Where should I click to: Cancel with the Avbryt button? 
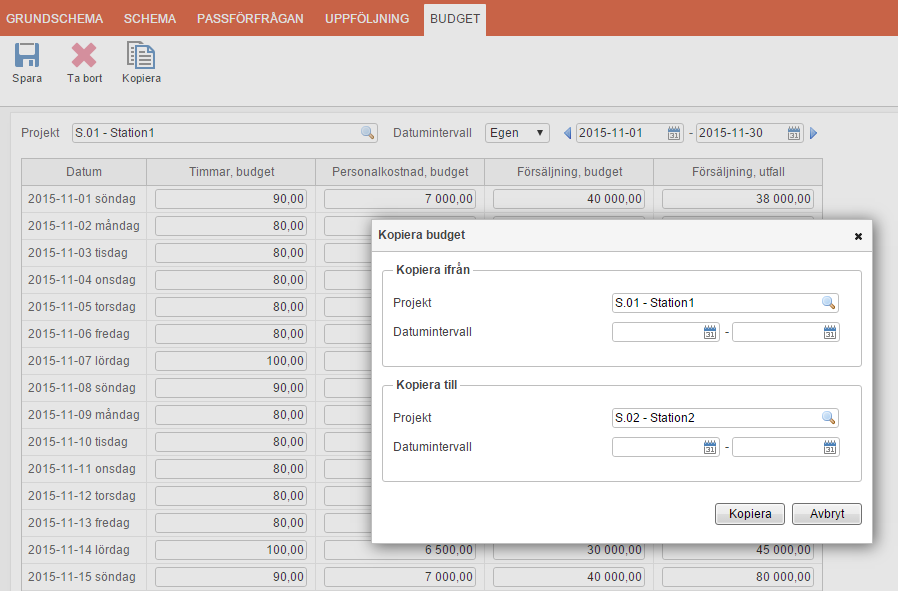[x=826, y=514]
